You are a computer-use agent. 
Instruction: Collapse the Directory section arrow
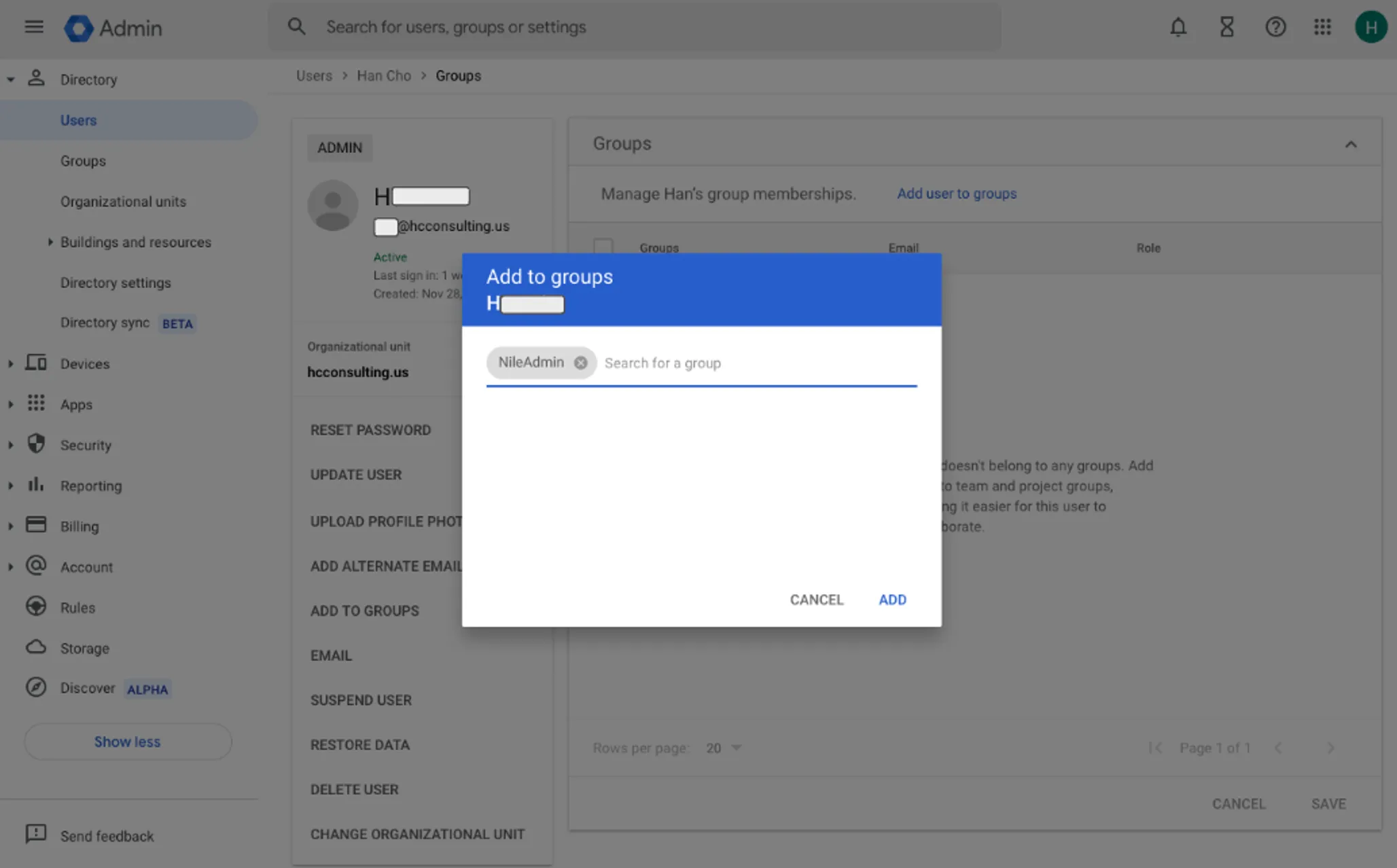click(x=11, y=79)
